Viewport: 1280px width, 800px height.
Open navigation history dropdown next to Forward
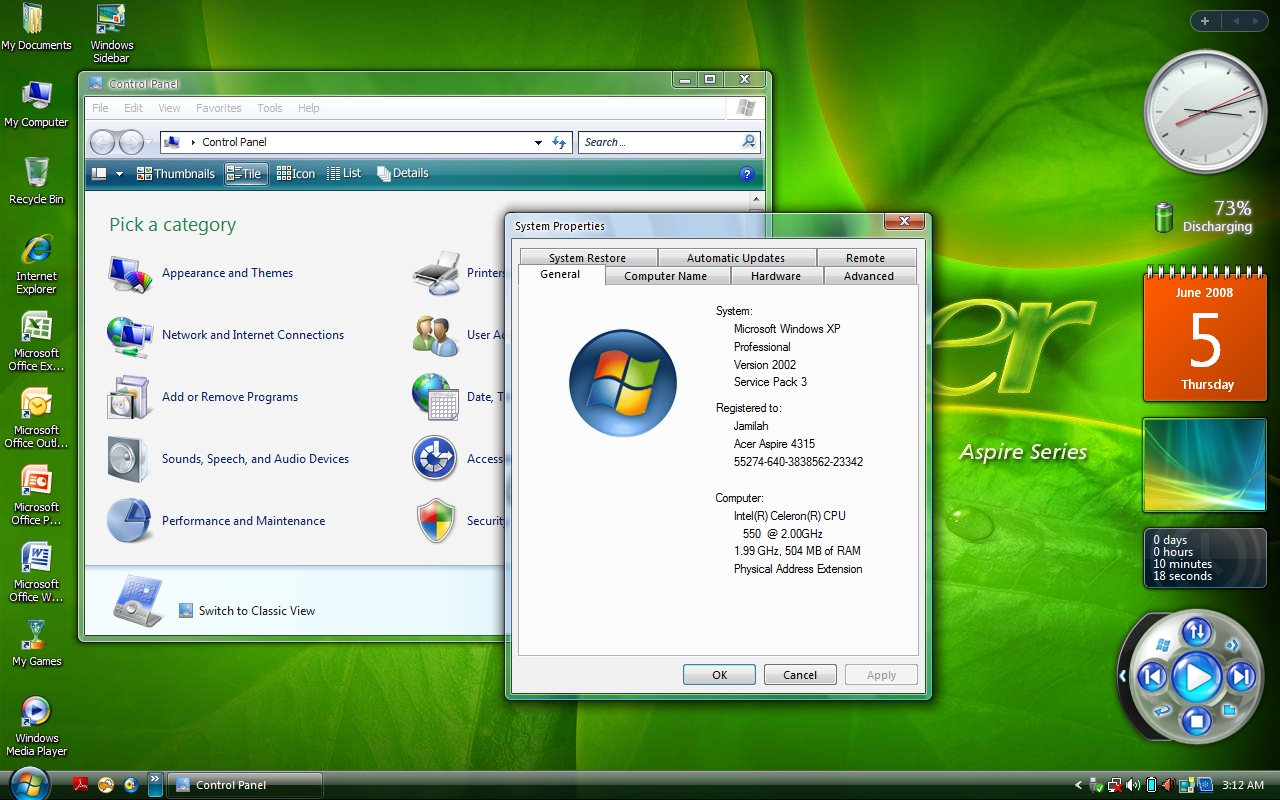[151, 143]
